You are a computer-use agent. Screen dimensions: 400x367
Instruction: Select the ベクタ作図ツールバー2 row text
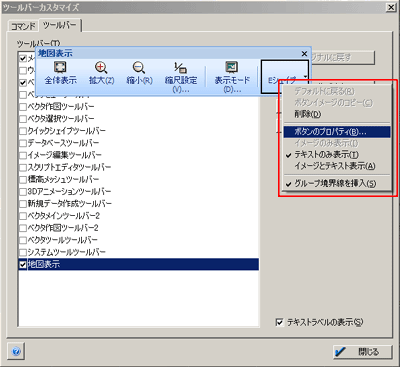(63, 228)
